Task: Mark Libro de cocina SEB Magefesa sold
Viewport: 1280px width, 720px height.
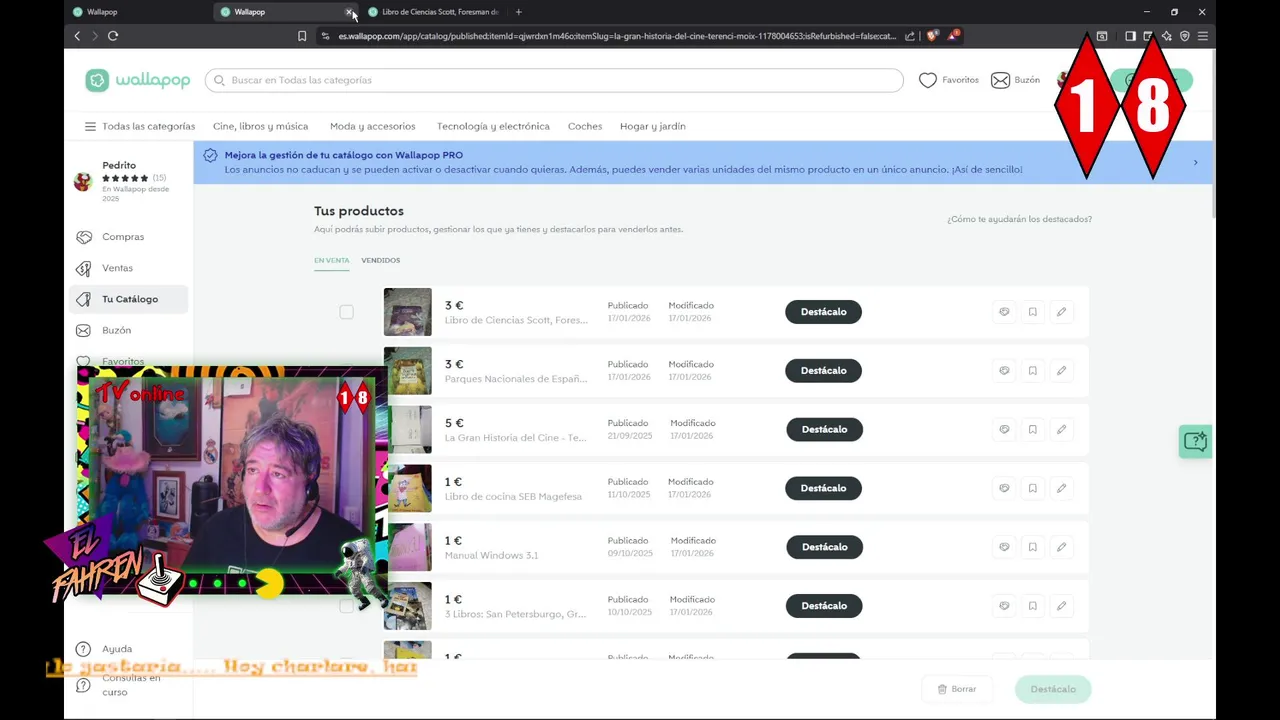Action: tap(1004, 488)
